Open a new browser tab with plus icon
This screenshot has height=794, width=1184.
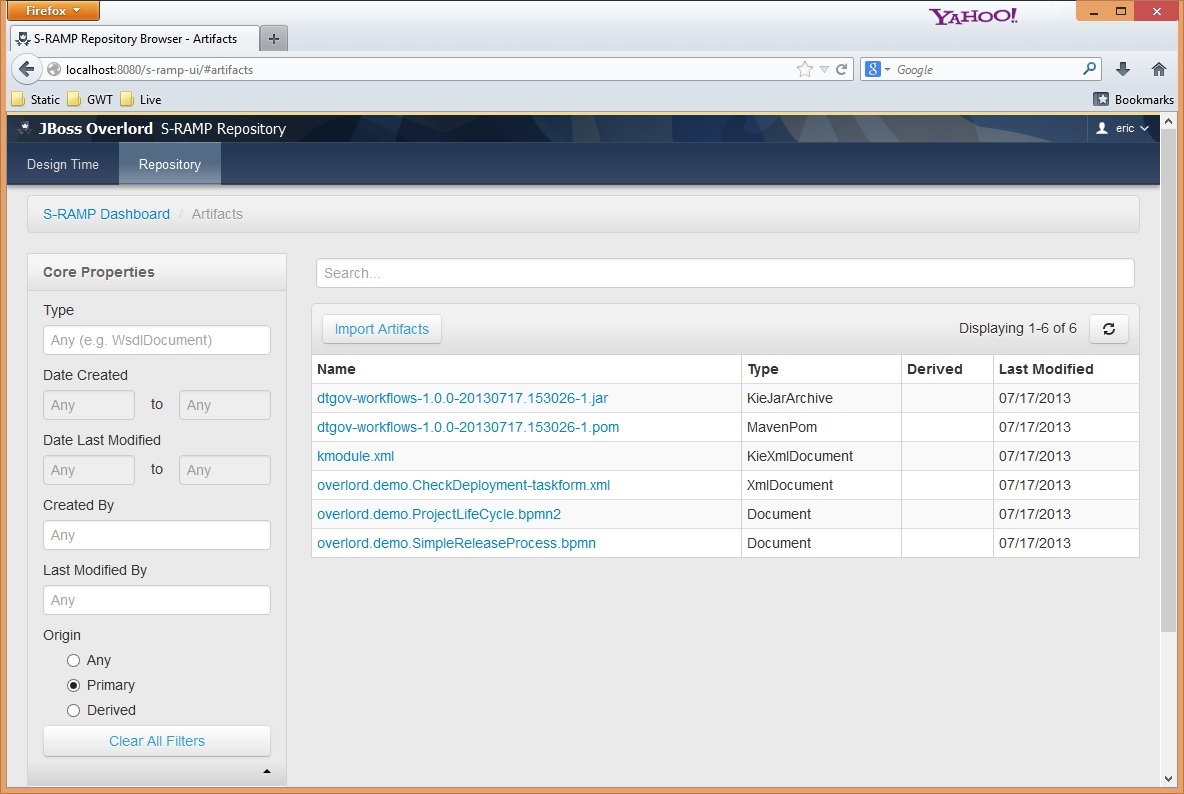tap(273, 39)
